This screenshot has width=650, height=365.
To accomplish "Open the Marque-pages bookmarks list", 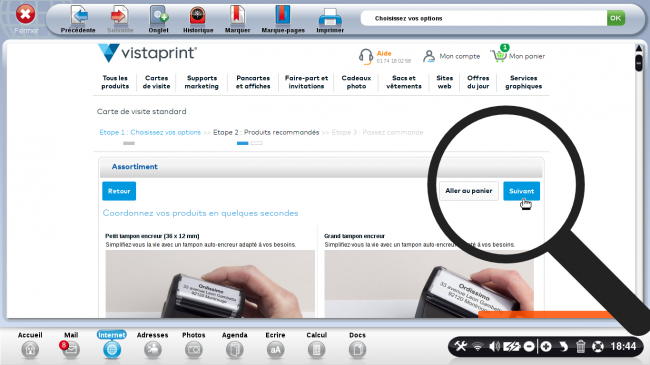I will pyautogui.click(x=283, y=15).
